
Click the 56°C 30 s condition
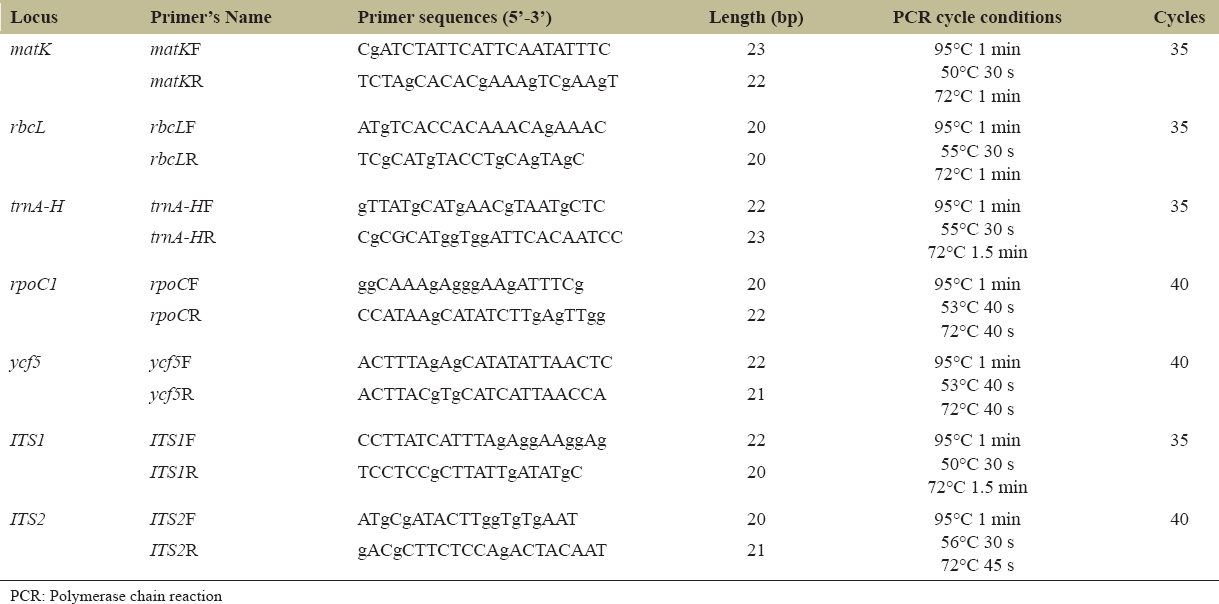977,542
